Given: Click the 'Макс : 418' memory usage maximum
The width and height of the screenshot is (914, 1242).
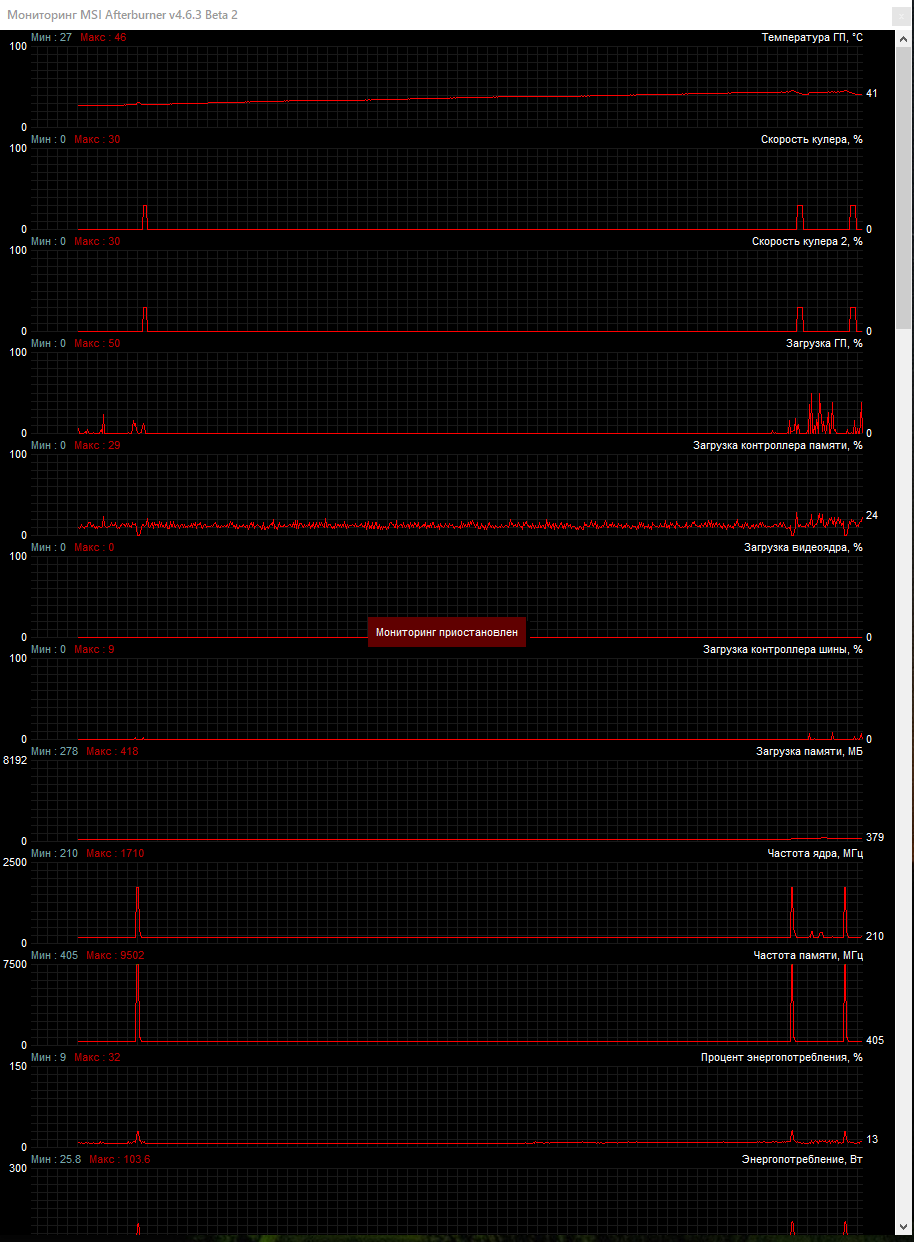Looking at the screenshot, I should click(112, 751).
